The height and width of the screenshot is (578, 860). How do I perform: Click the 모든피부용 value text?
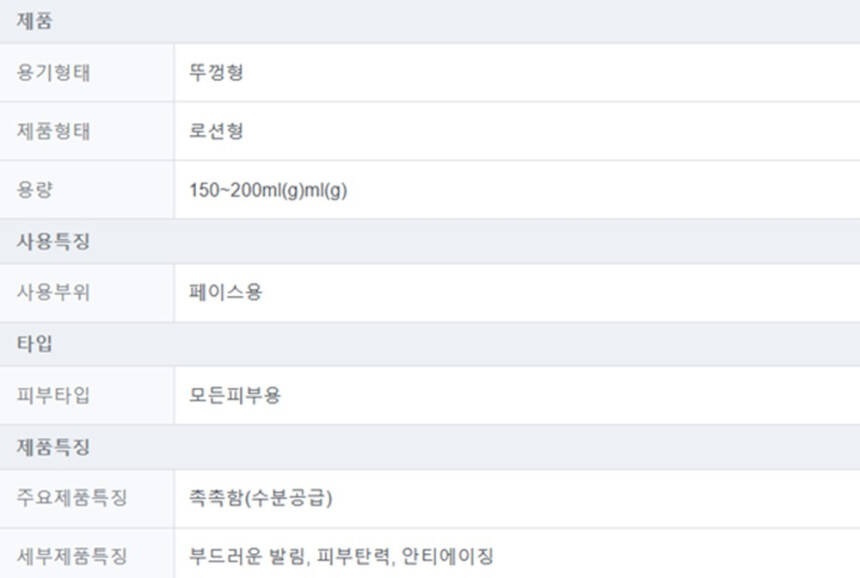(x=235, y=395)
